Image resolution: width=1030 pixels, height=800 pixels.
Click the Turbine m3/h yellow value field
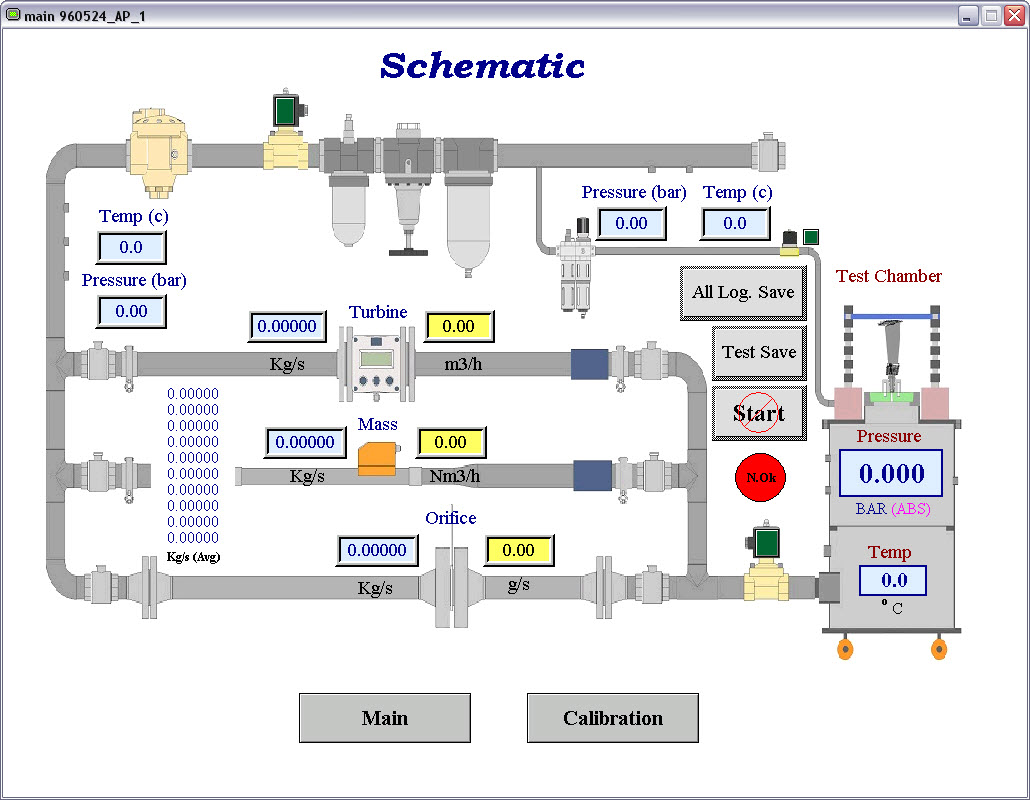point(459,326)
